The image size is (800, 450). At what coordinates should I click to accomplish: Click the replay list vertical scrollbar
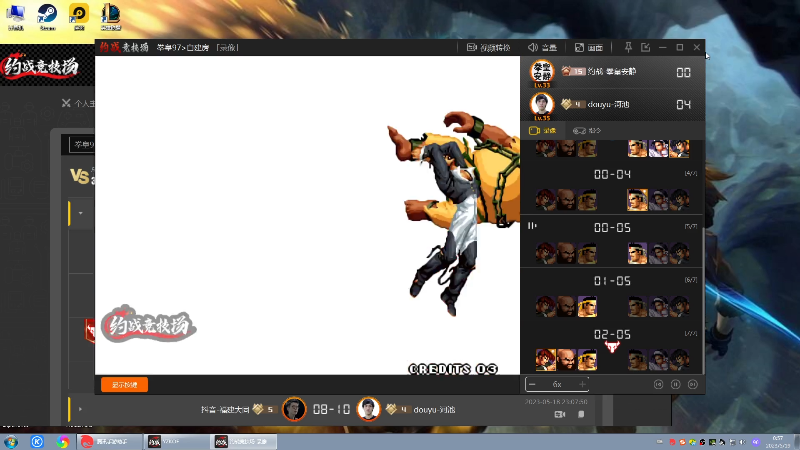703,301
